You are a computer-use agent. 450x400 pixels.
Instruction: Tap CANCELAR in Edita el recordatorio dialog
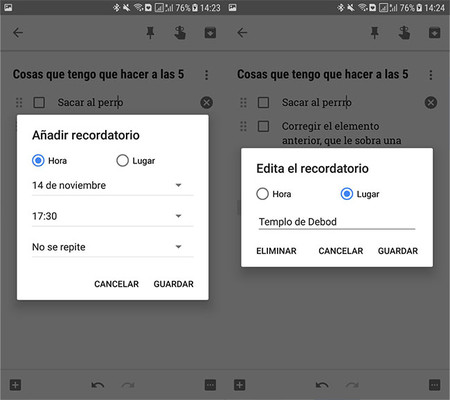[341, 251]
